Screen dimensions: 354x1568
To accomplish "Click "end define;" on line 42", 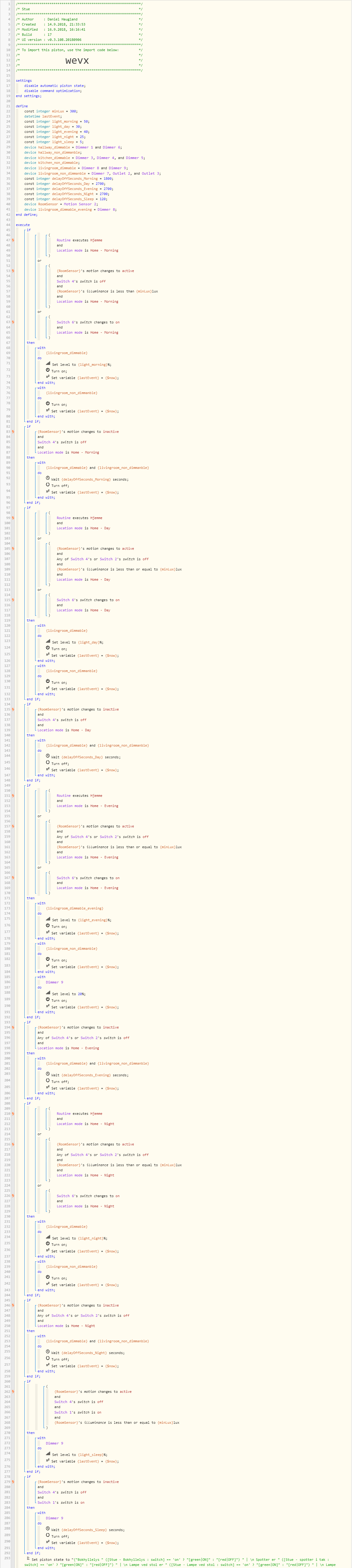I will tap(27, 214).
